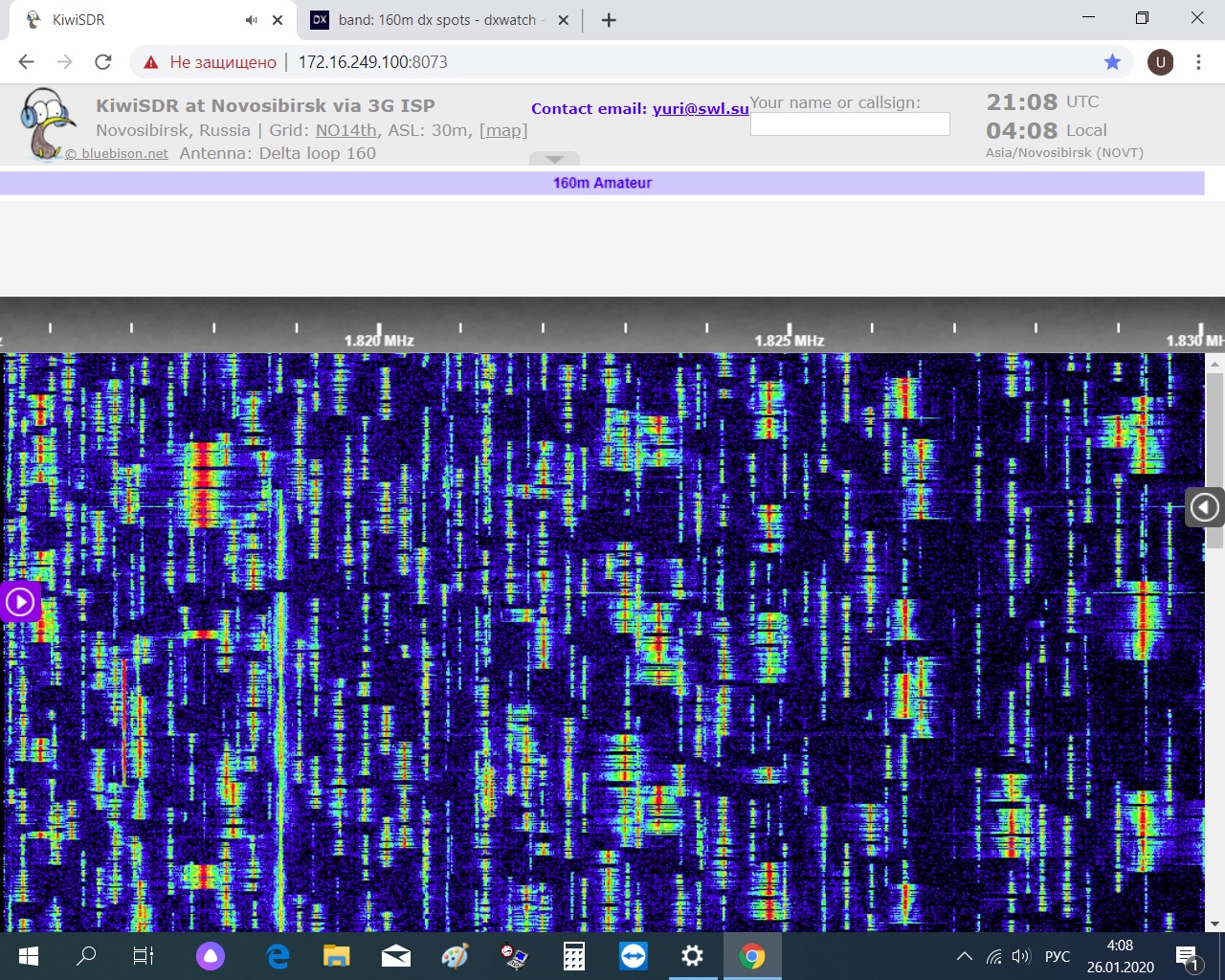Open the [map] link

click(503, 130)
